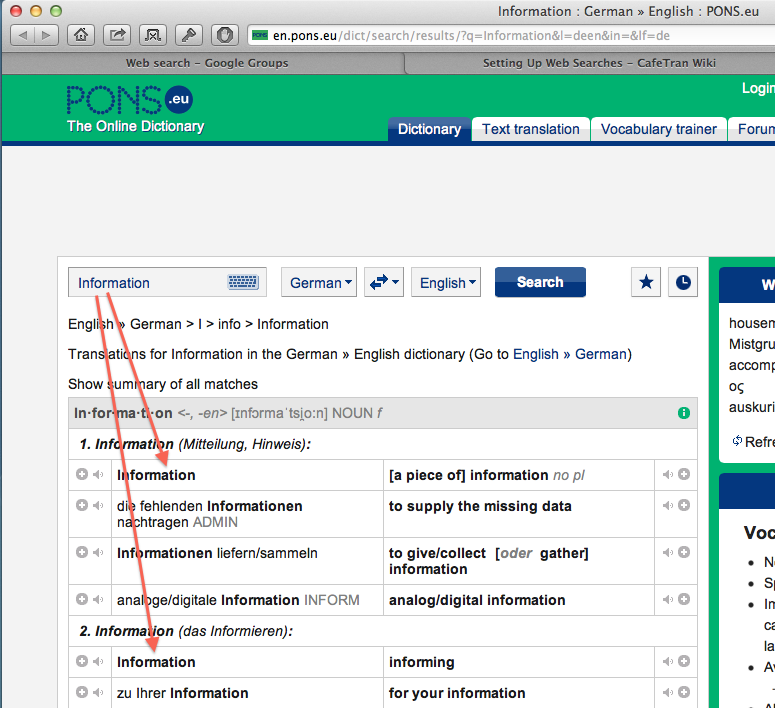Open the English target language dropdown

coord(446,283)
